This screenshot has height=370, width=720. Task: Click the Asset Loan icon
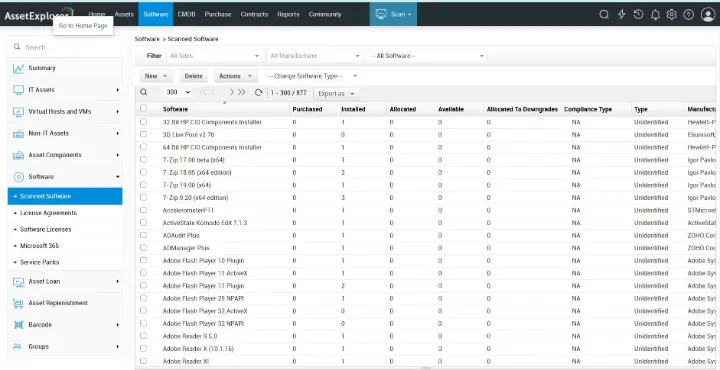pos(18,281)
